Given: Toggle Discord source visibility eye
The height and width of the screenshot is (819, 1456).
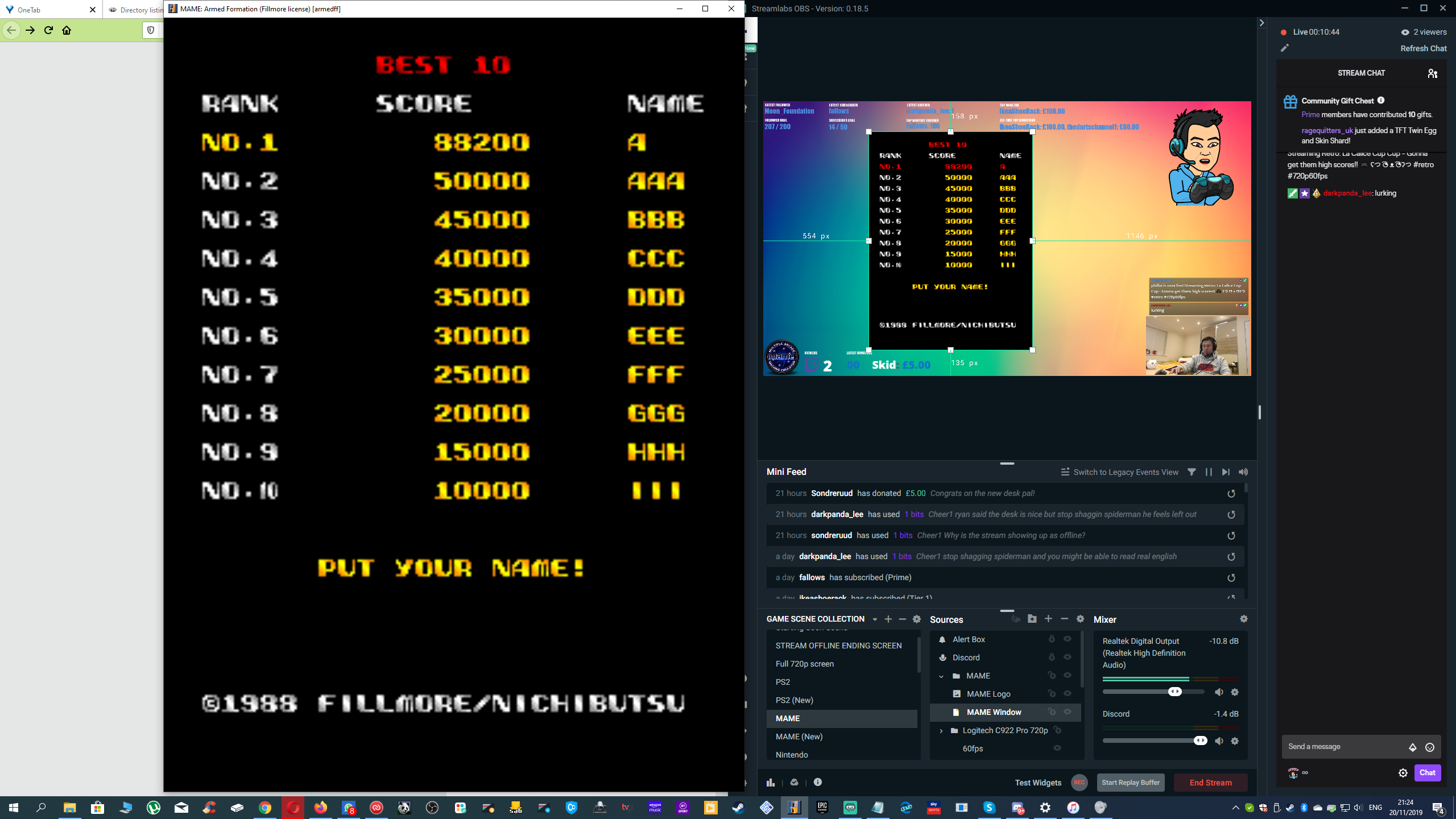Looking at the screenshot, I should click(1068, 657).
